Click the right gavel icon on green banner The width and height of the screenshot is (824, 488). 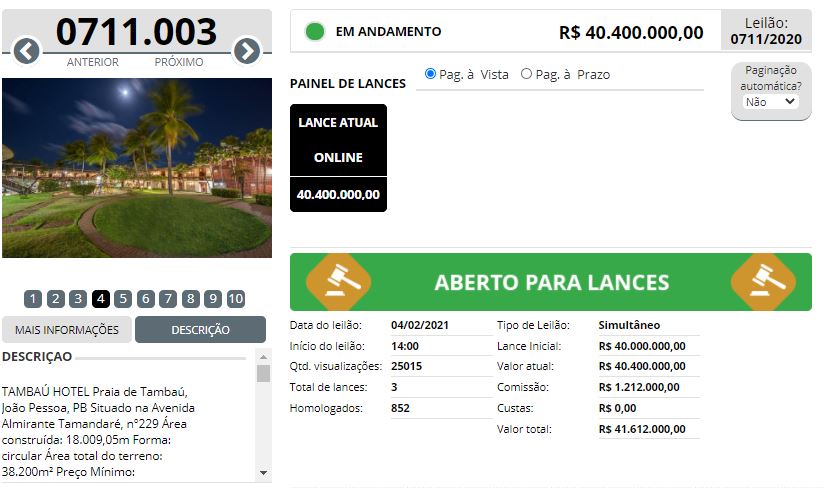(x=764, y=282)
